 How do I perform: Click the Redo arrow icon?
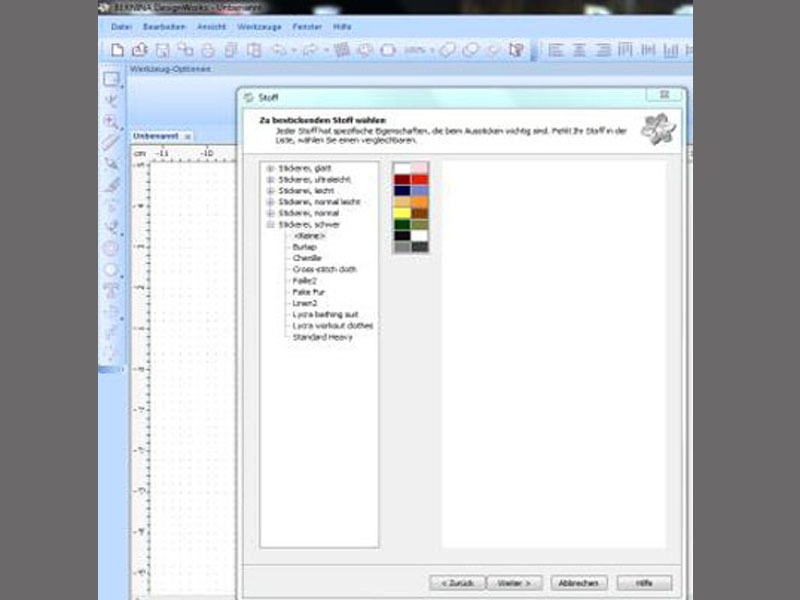click(310, 50)
